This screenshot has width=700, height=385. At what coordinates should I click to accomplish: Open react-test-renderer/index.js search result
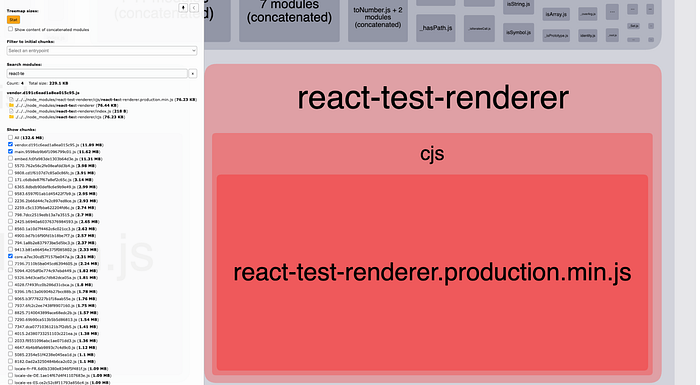coord(71,111)
